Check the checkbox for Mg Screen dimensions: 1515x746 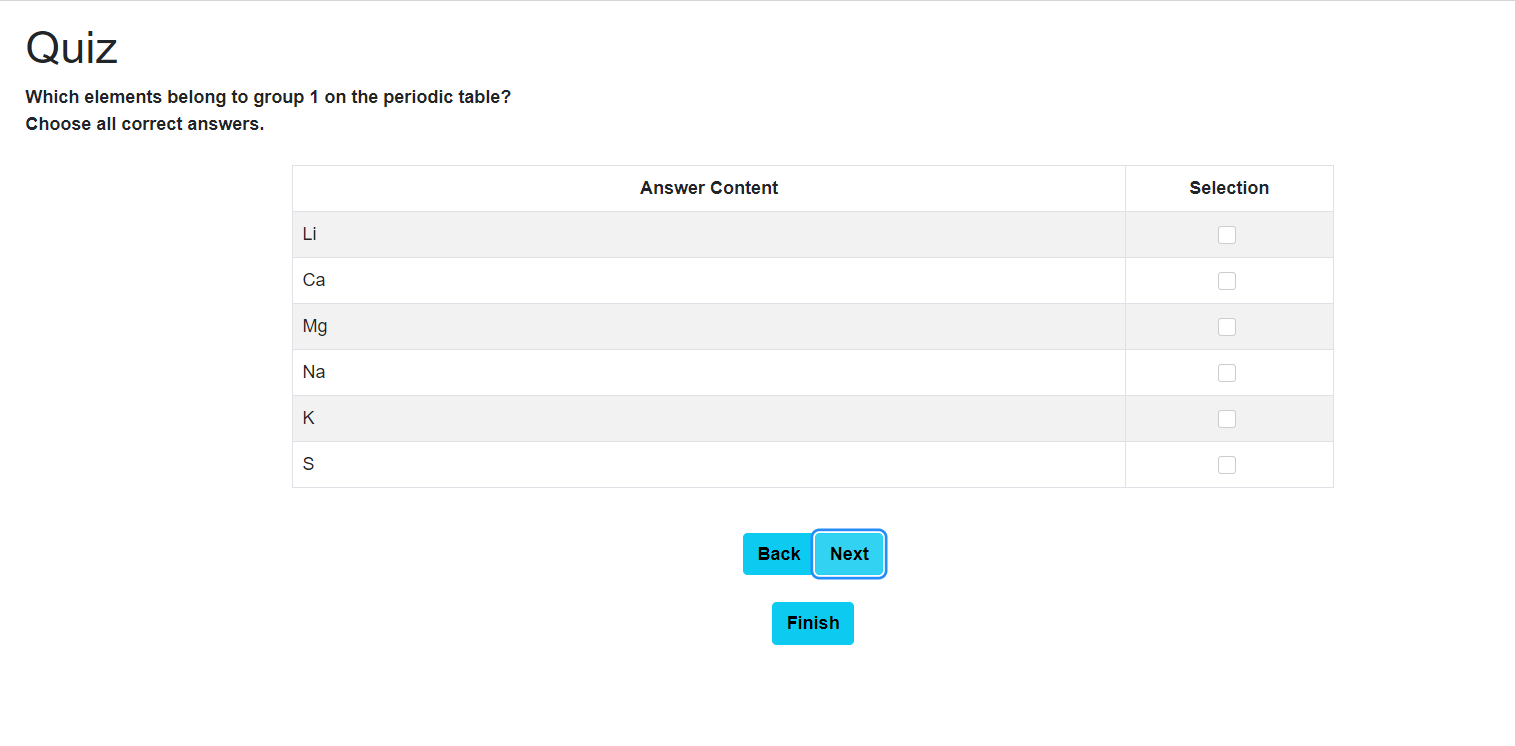coord(1227,326)
